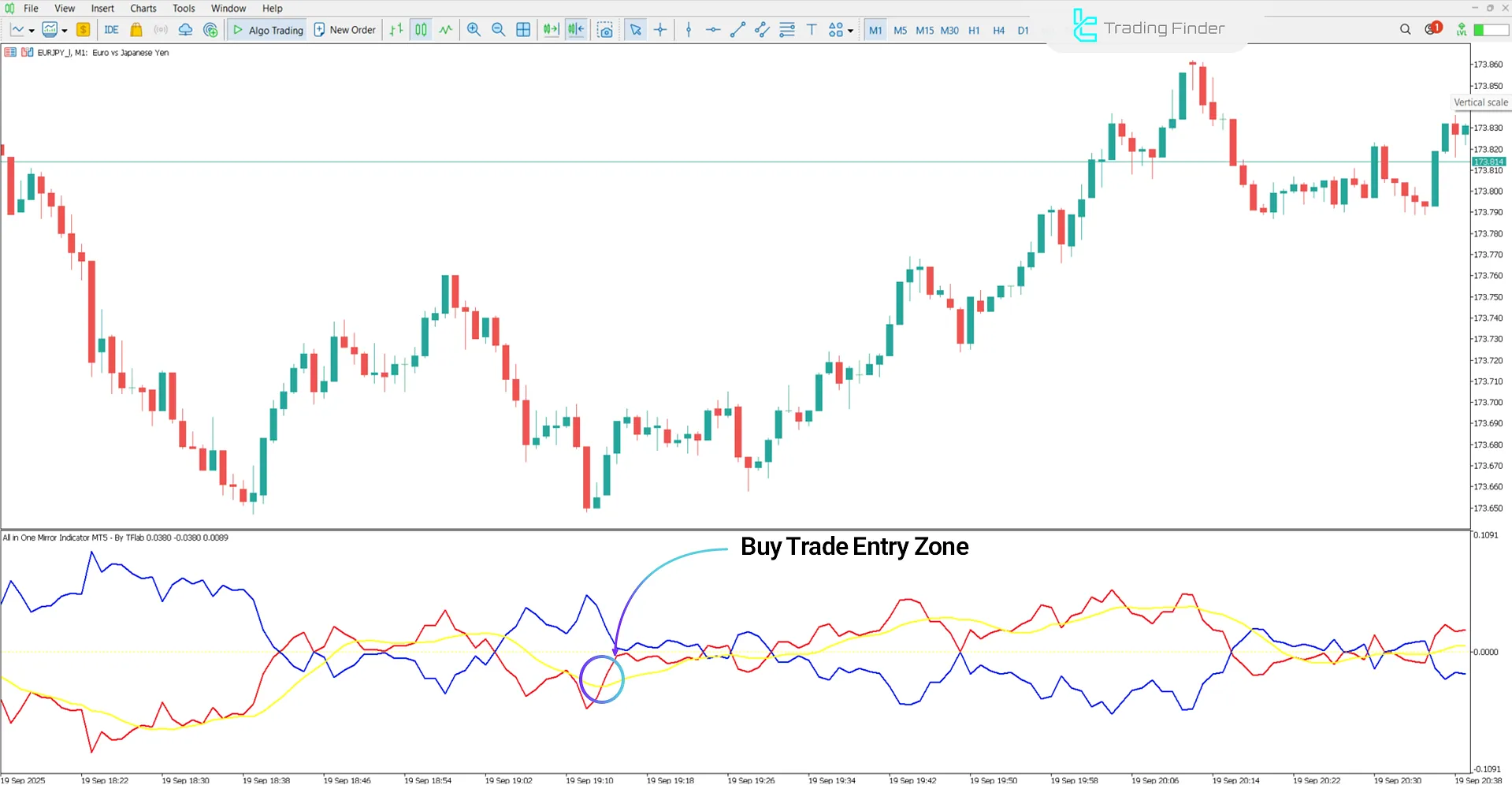Select the Trendline drawing tool

(x=737, y=30)
